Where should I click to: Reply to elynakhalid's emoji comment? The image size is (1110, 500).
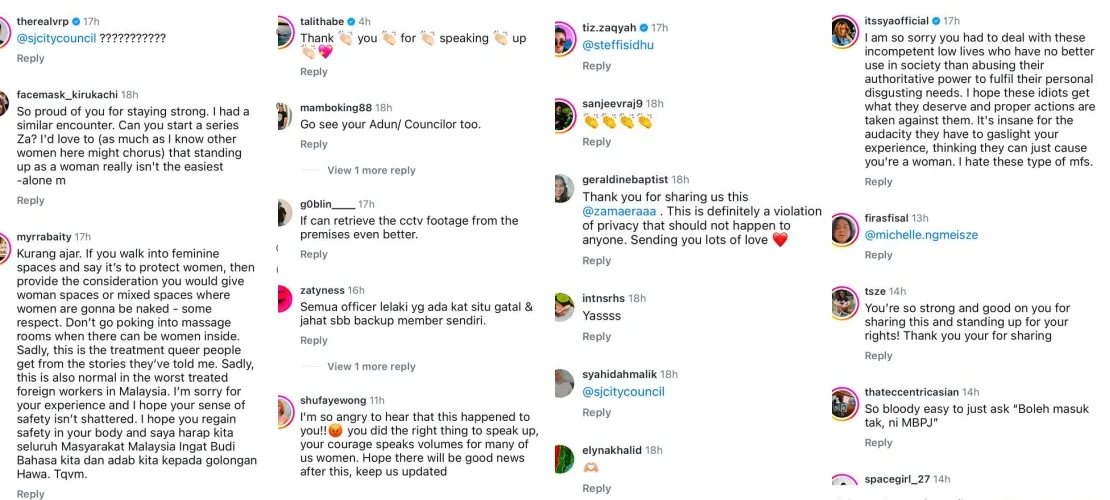tap(596, 488)
